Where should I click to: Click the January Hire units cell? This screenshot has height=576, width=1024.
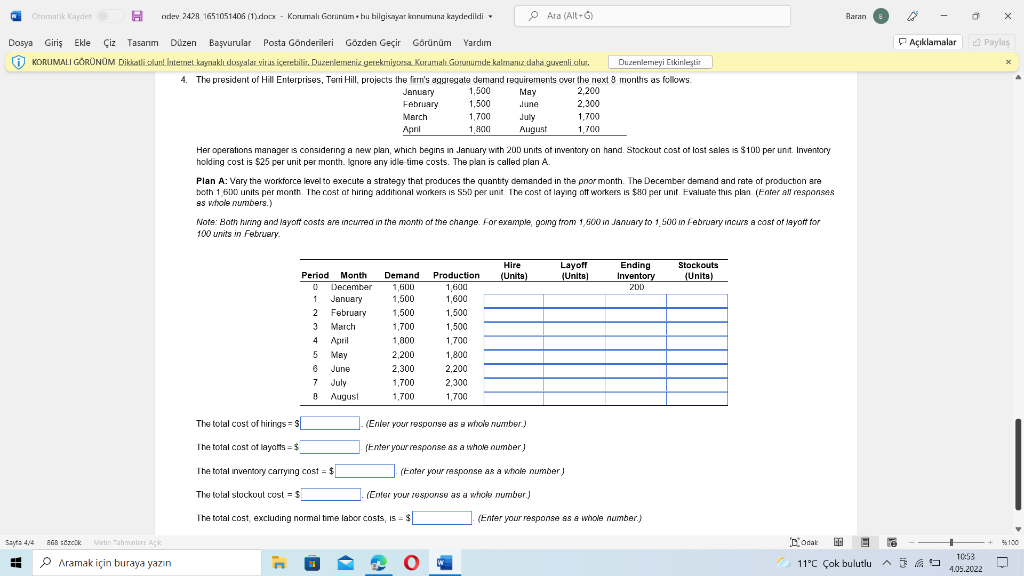pyautogui.click(x=513, y=300)
